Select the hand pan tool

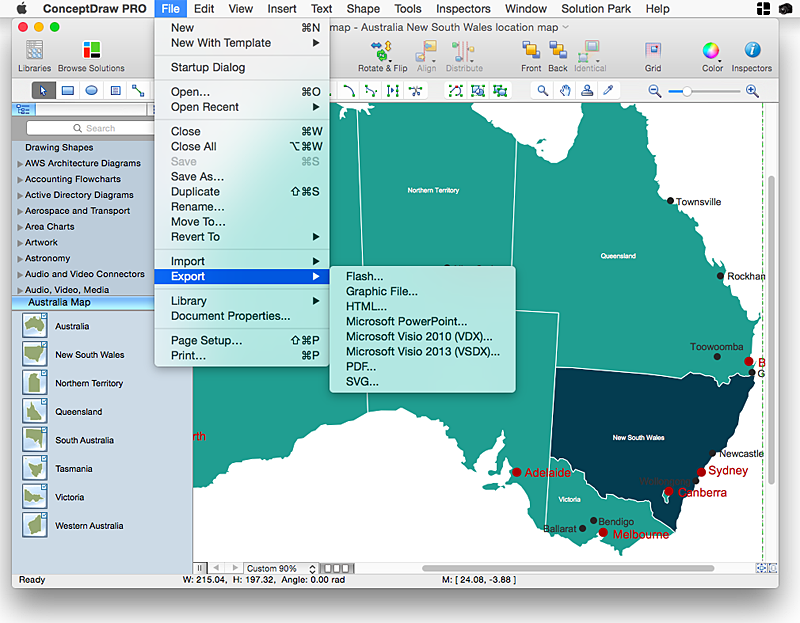[x=565, y=91]
